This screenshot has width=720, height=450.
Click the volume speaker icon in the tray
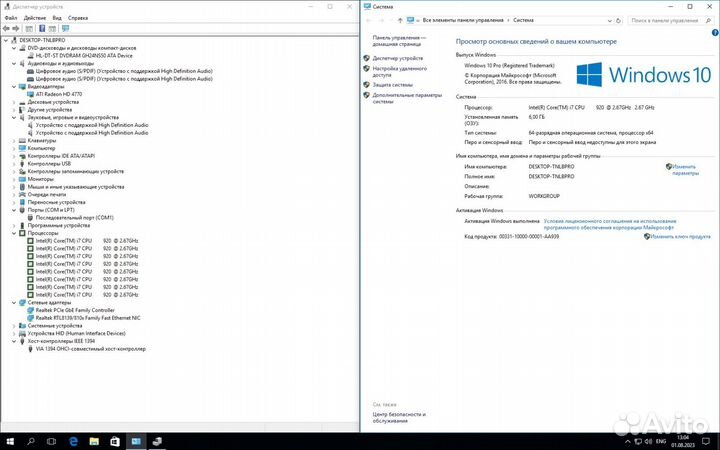click(648, 442)
